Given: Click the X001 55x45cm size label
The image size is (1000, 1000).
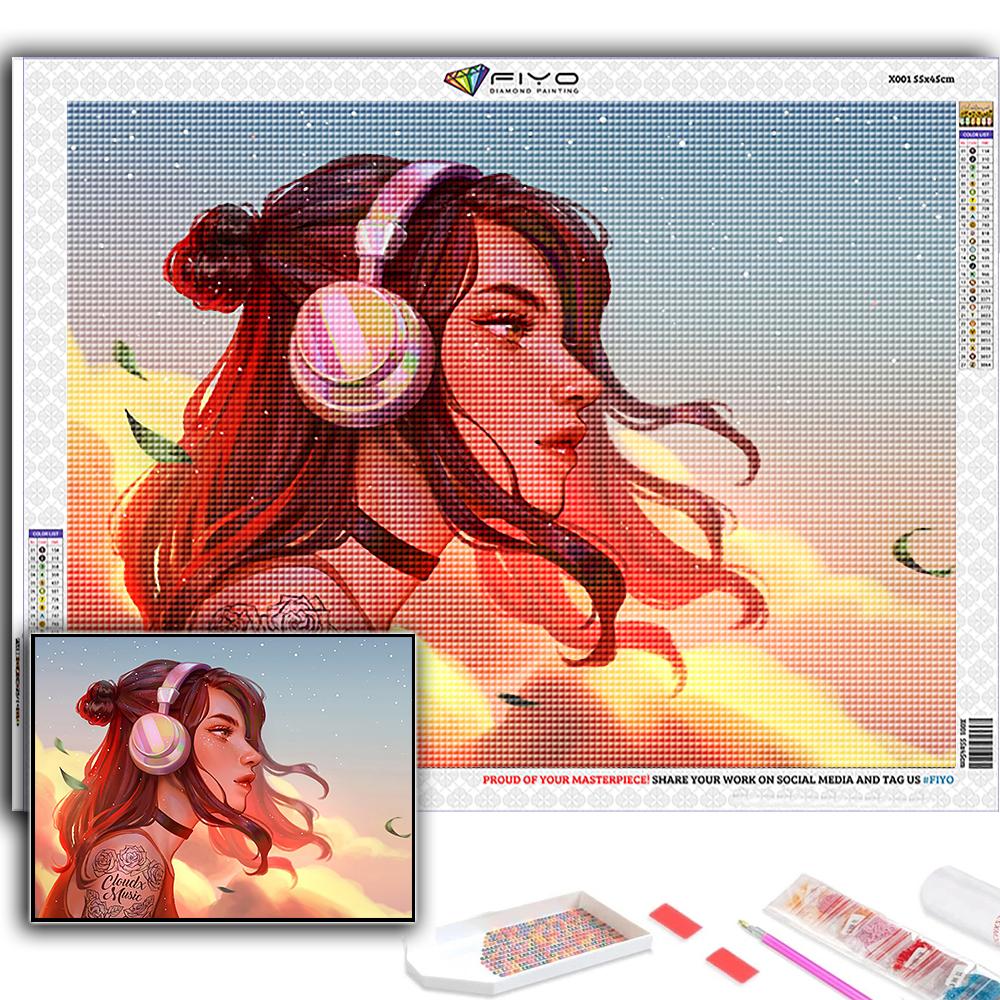Looking at the screenshot, I should click(921, 78).
